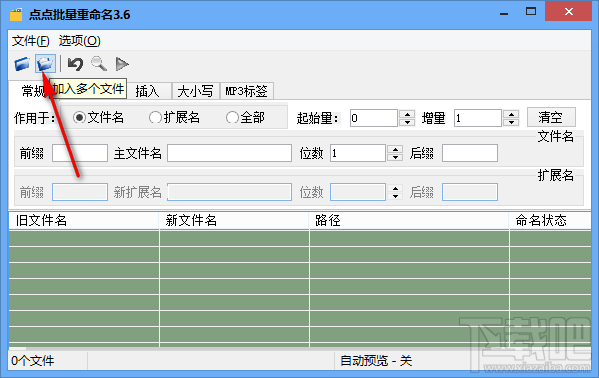
Task: Select the 全部 radio button
Action: (x=245, y=117)
